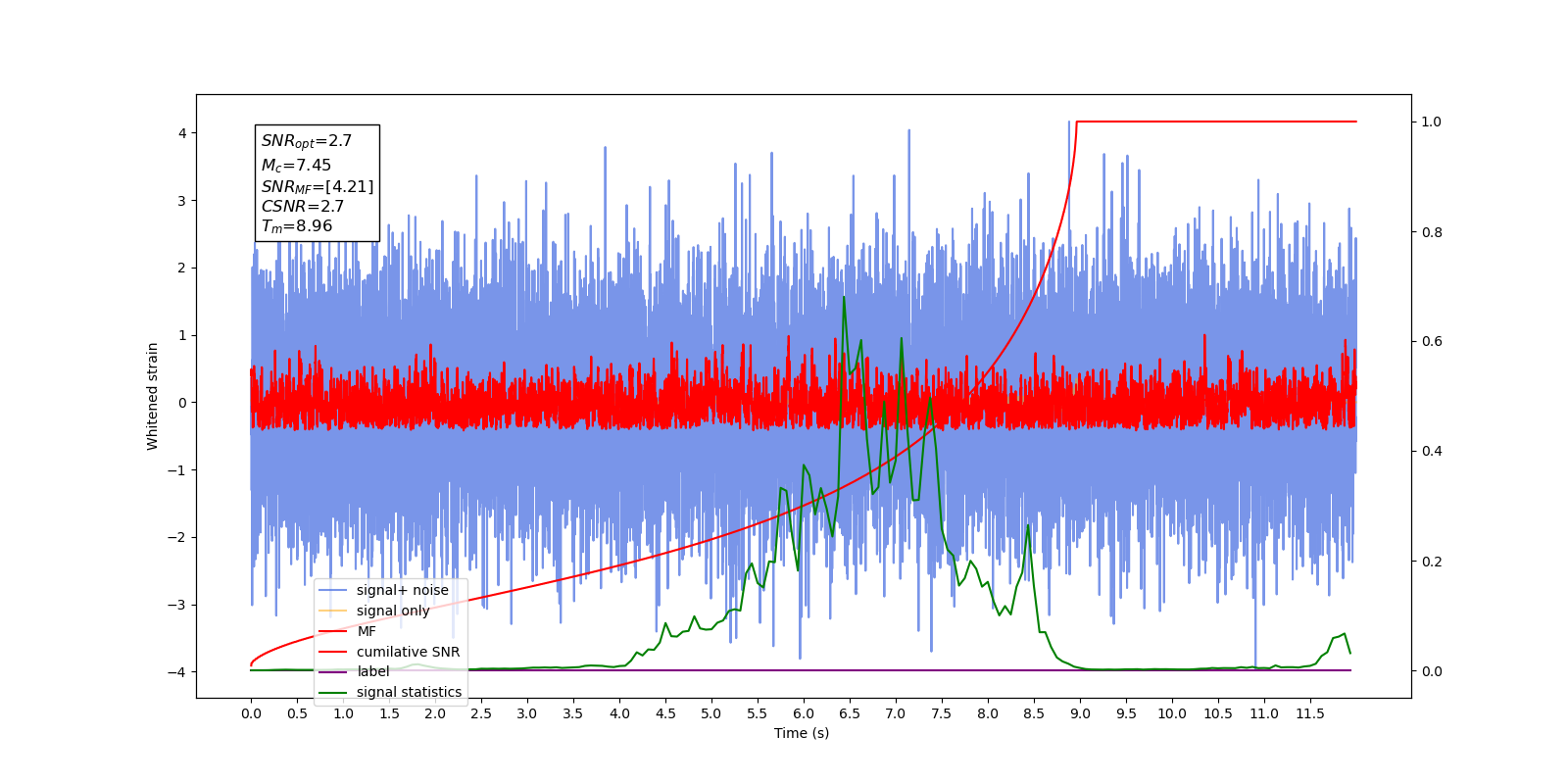The width and height of the screenshot is (1568, 784).
Task: Click the right y-axis tick label 0.8
Action: pos(1432,232)
